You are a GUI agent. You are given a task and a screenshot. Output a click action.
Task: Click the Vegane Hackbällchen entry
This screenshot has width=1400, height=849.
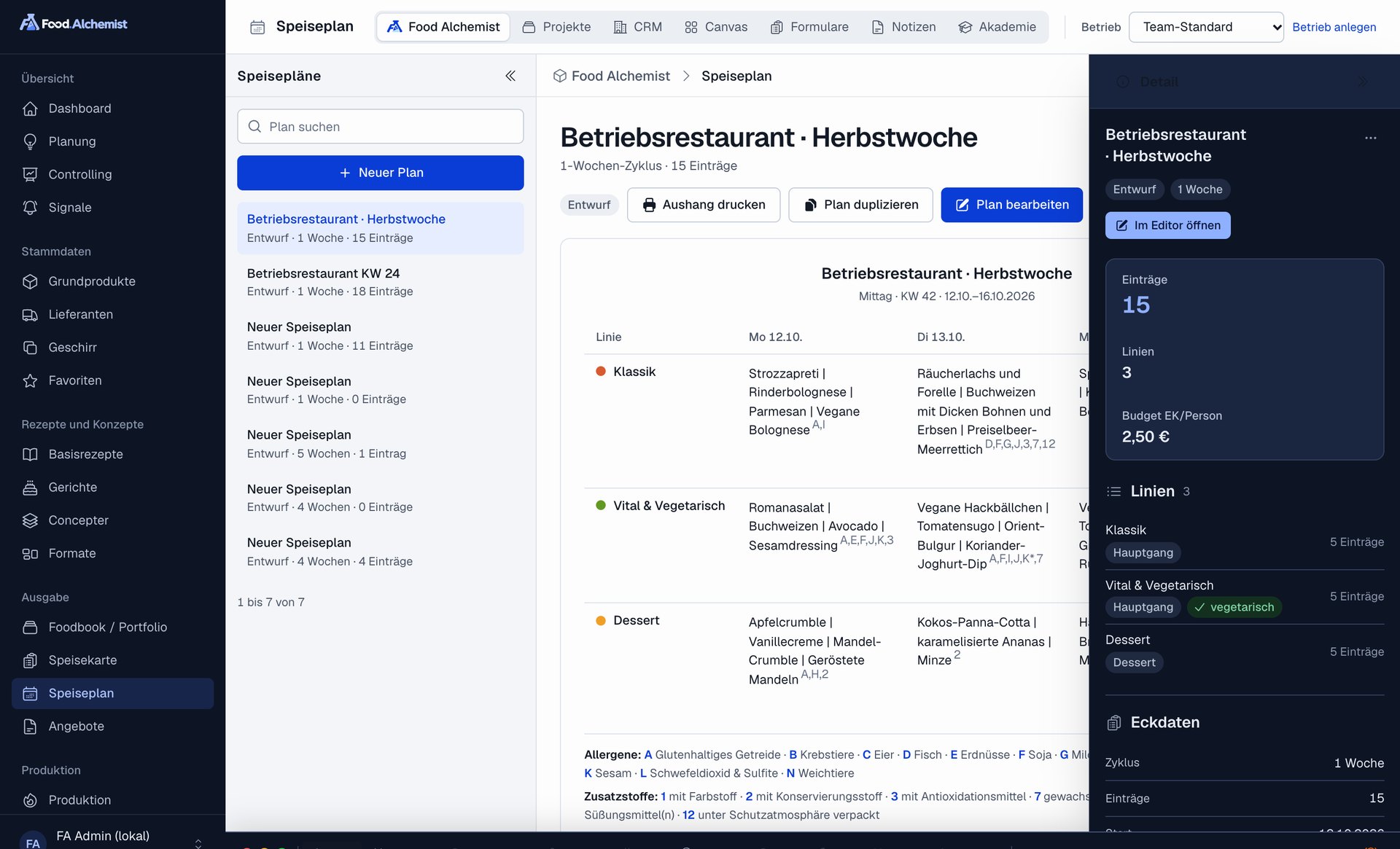coord(983,536)
